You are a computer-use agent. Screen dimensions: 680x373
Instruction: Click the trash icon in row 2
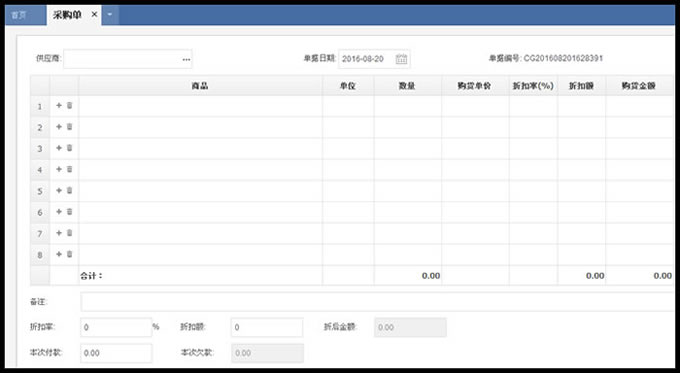coord(69,127)
